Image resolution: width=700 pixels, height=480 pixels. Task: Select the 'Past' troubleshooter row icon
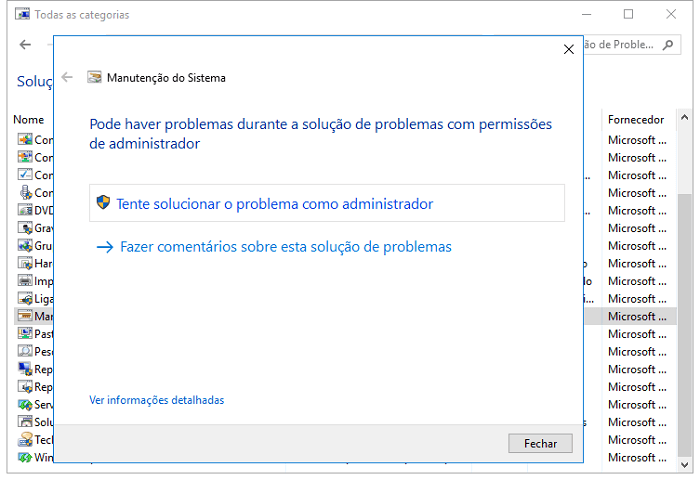coord(25,334)
